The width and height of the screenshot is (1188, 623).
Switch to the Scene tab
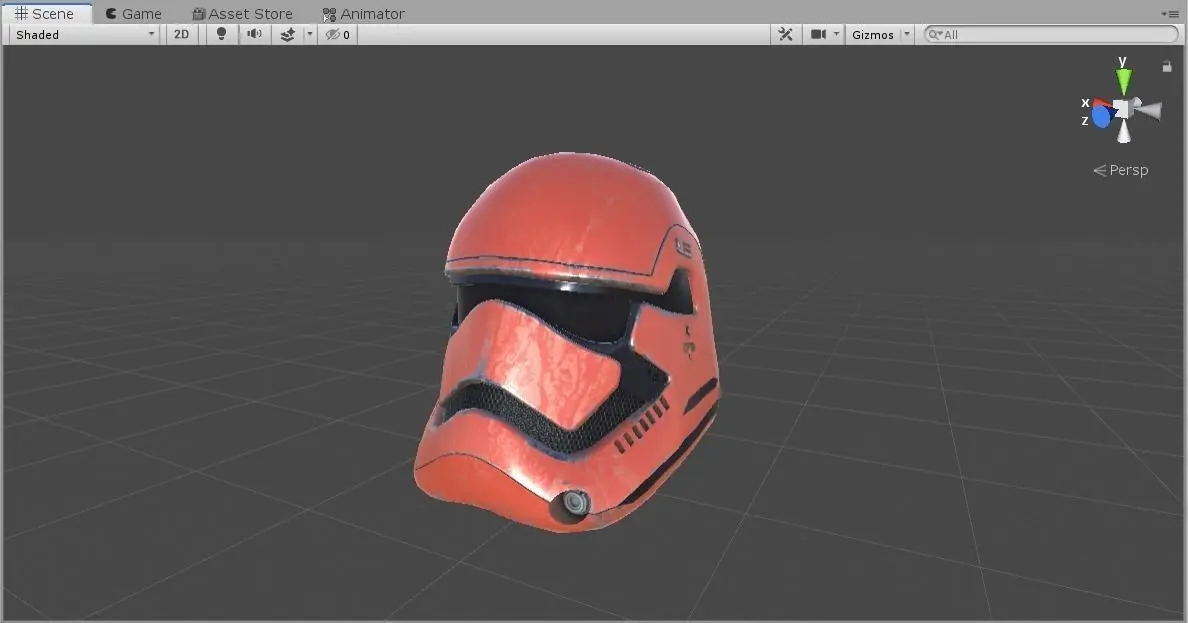[x=46, y=14]
